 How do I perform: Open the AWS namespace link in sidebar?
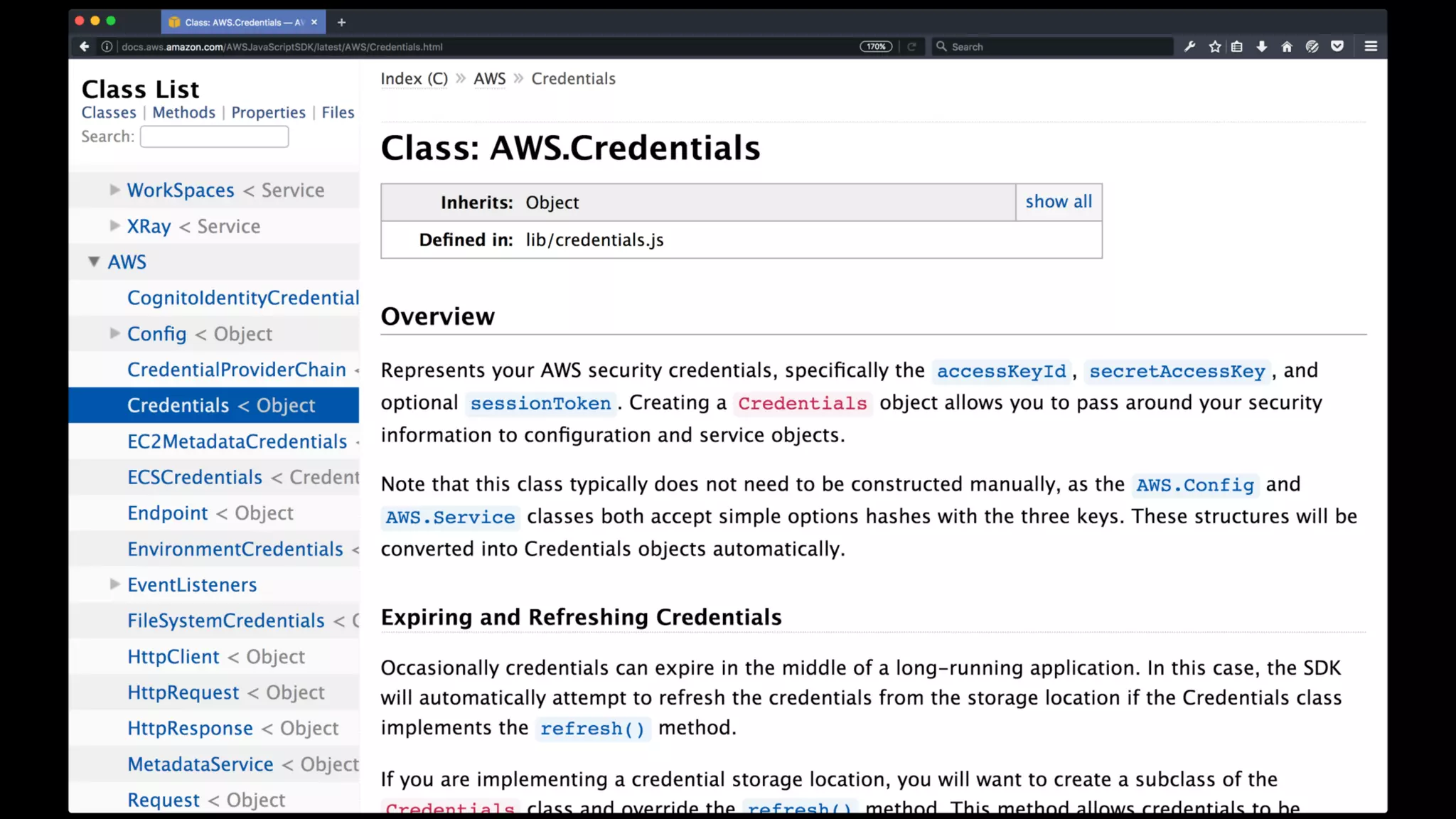[127, 262]
